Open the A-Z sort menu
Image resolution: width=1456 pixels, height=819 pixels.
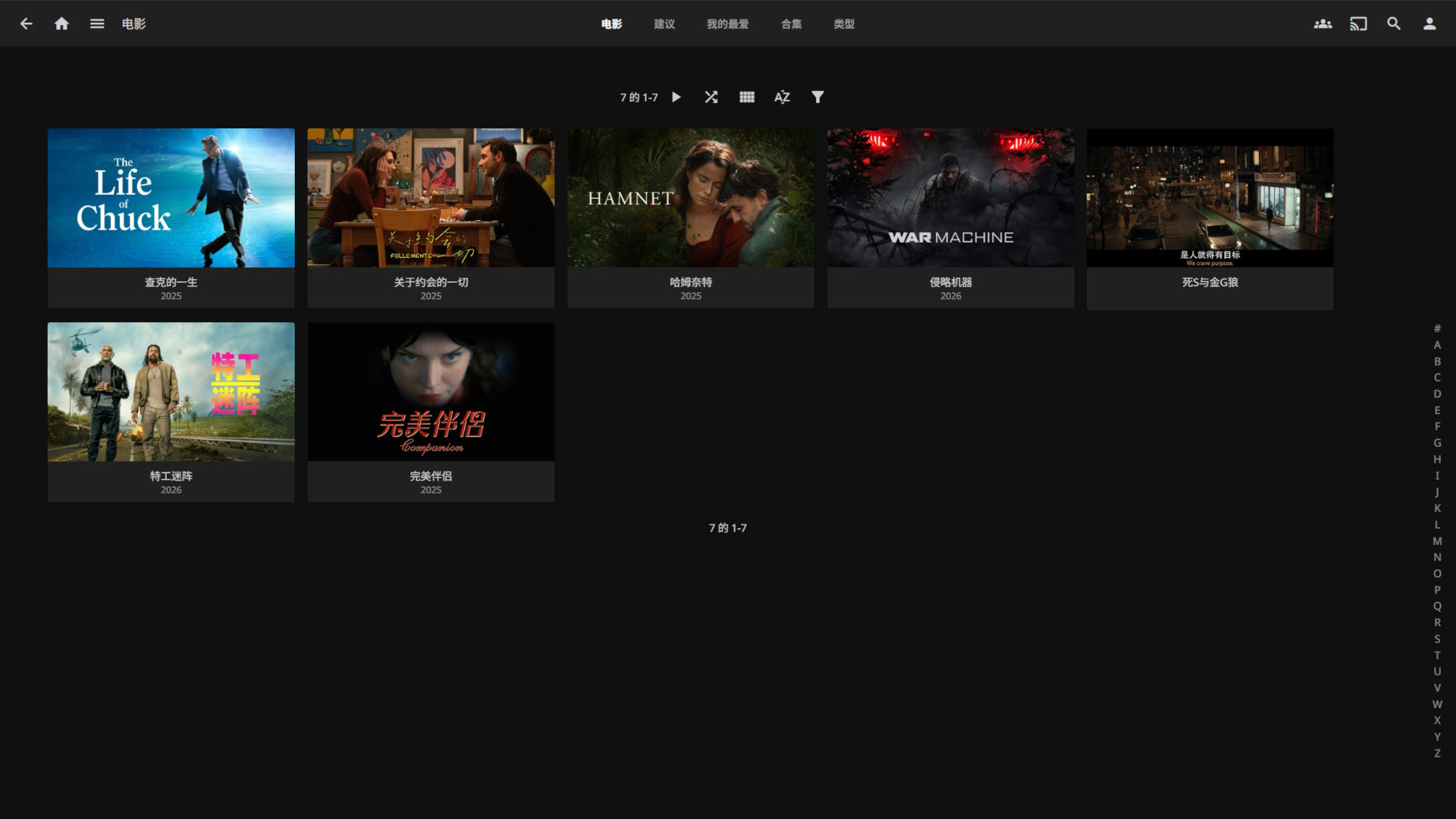tap(782, 97)
